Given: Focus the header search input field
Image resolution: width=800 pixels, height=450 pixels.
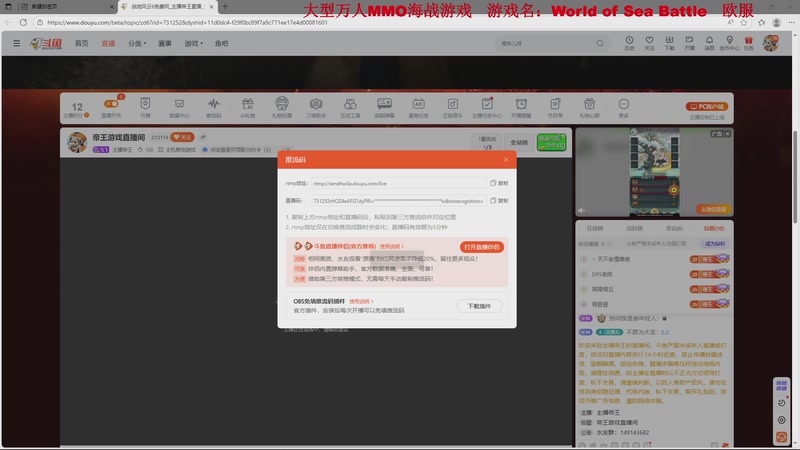Looking at the screenshot, I should [544, 43].
